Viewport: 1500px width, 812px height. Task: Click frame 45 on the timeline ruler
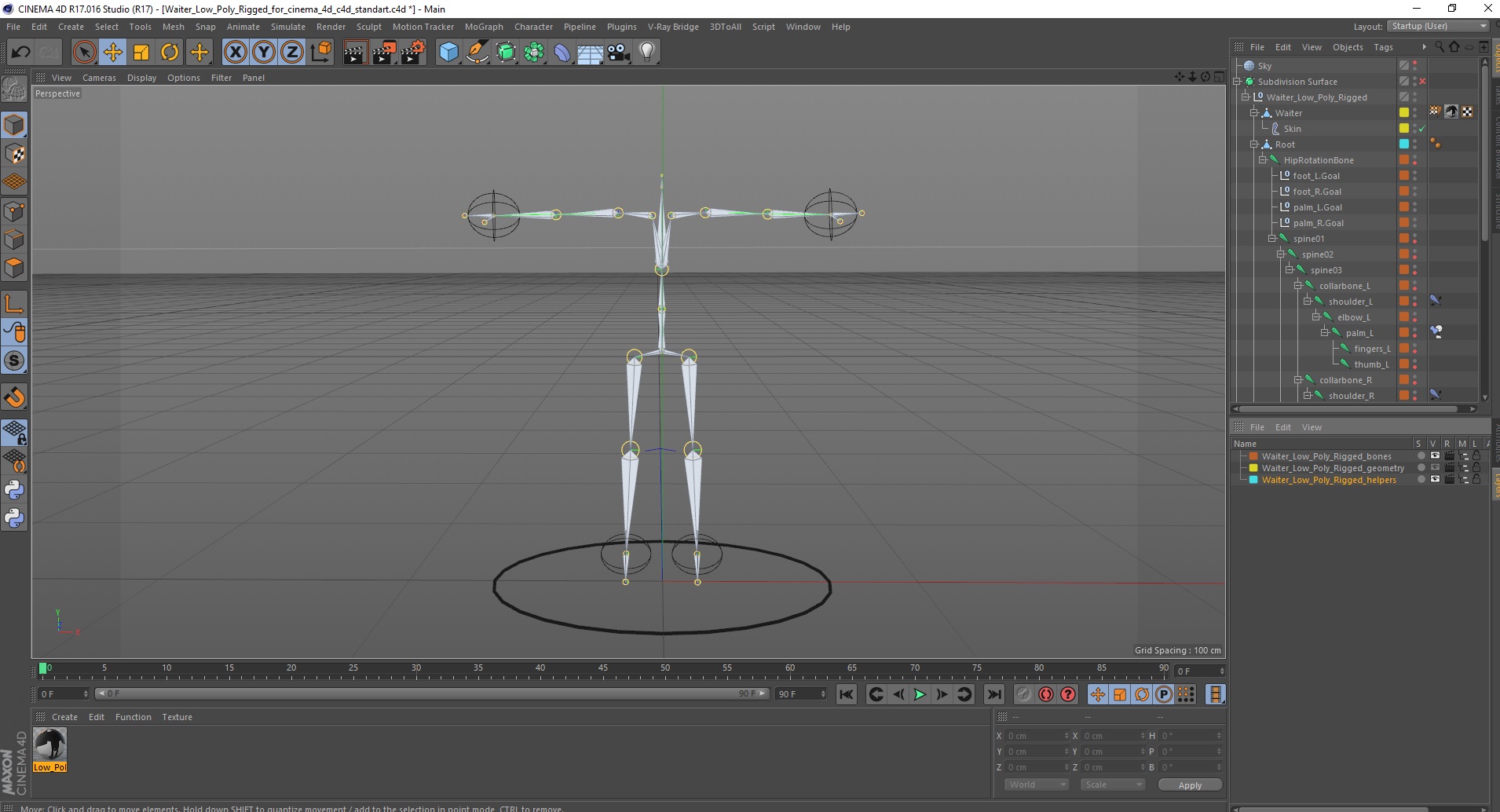[x=602, y=670]
